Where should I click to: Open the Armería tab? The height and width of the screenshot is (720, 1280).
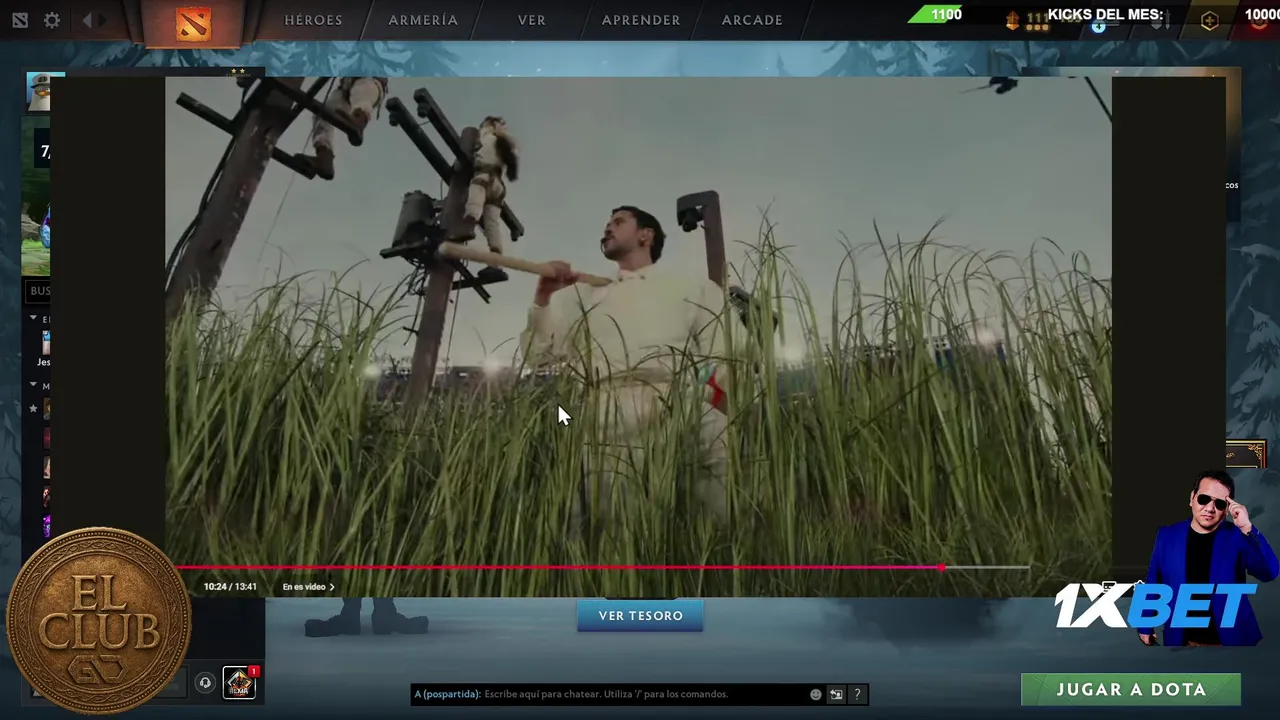click(423, 20)
